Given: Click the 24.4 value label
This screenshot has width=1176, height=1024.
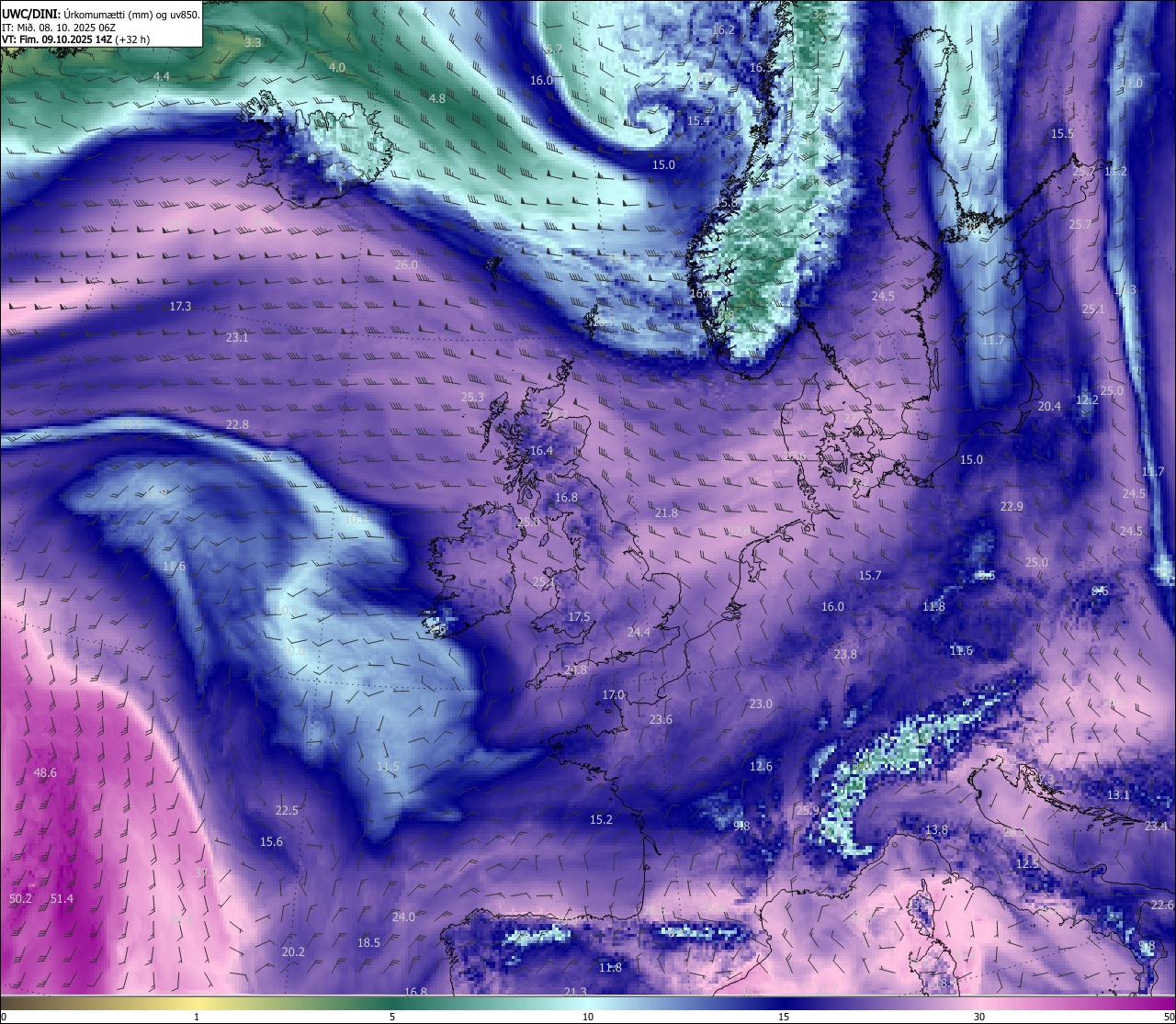Looking at the screenshot, I should pos(639,633).
